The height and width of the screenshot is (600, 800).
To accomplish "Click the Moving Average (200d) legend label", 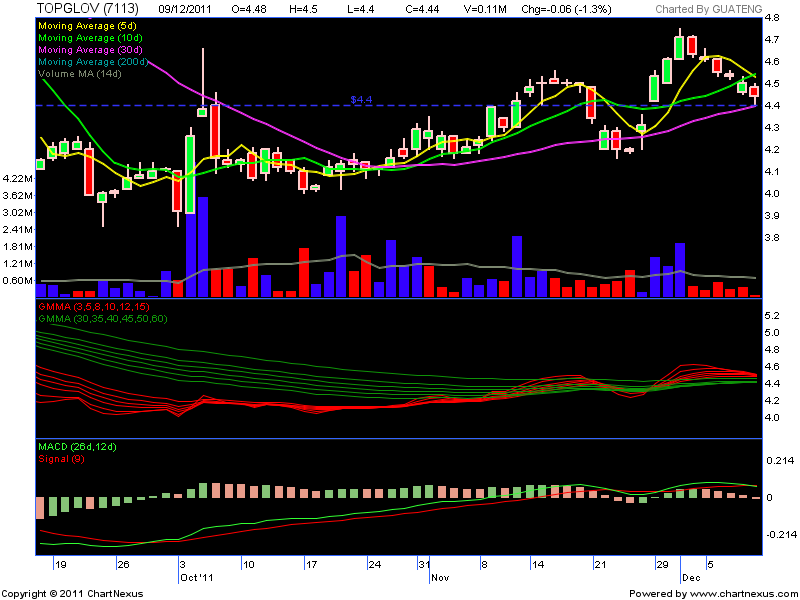I will tap(90, 61).
